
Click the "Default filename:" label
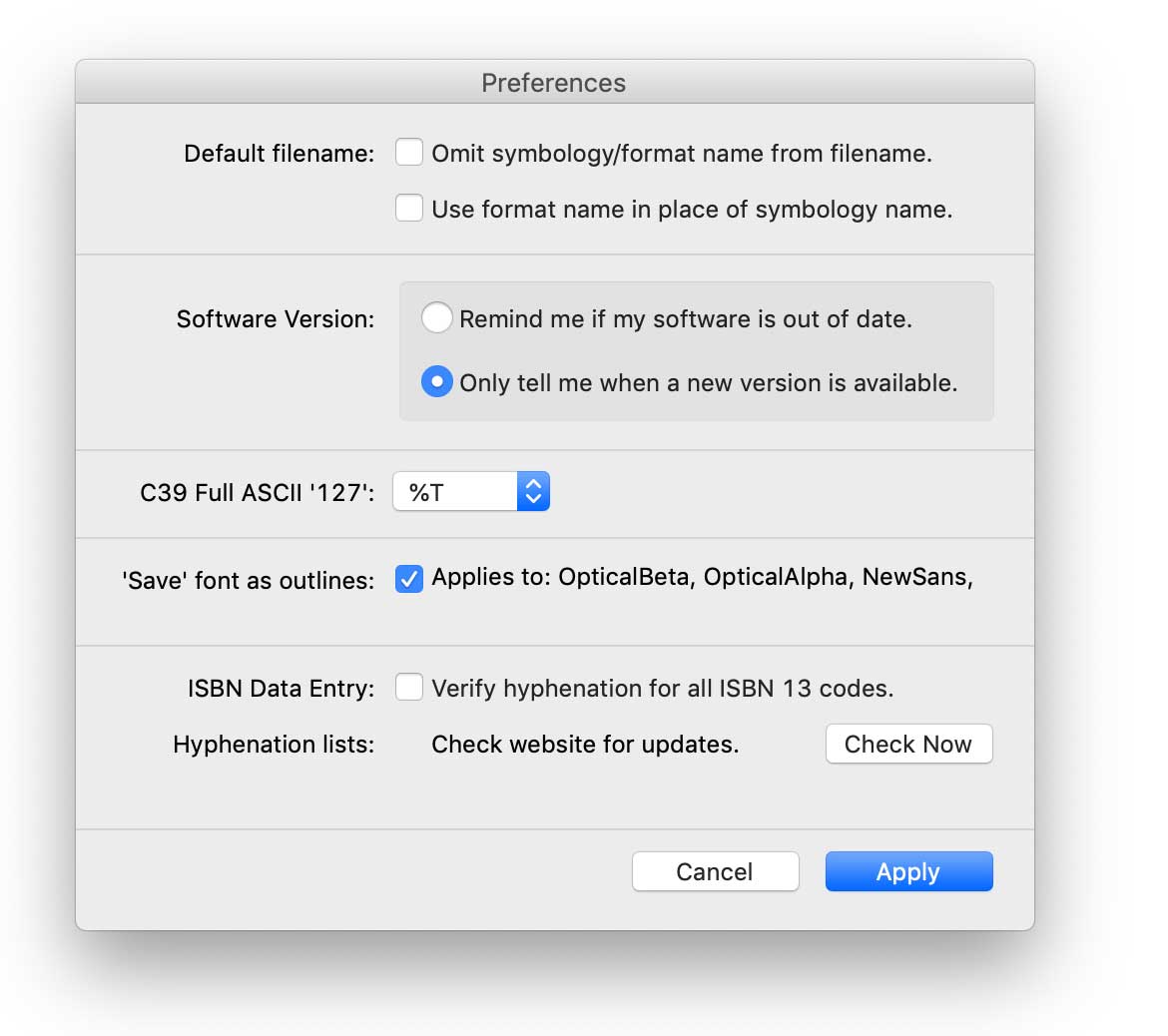[278, 153]
